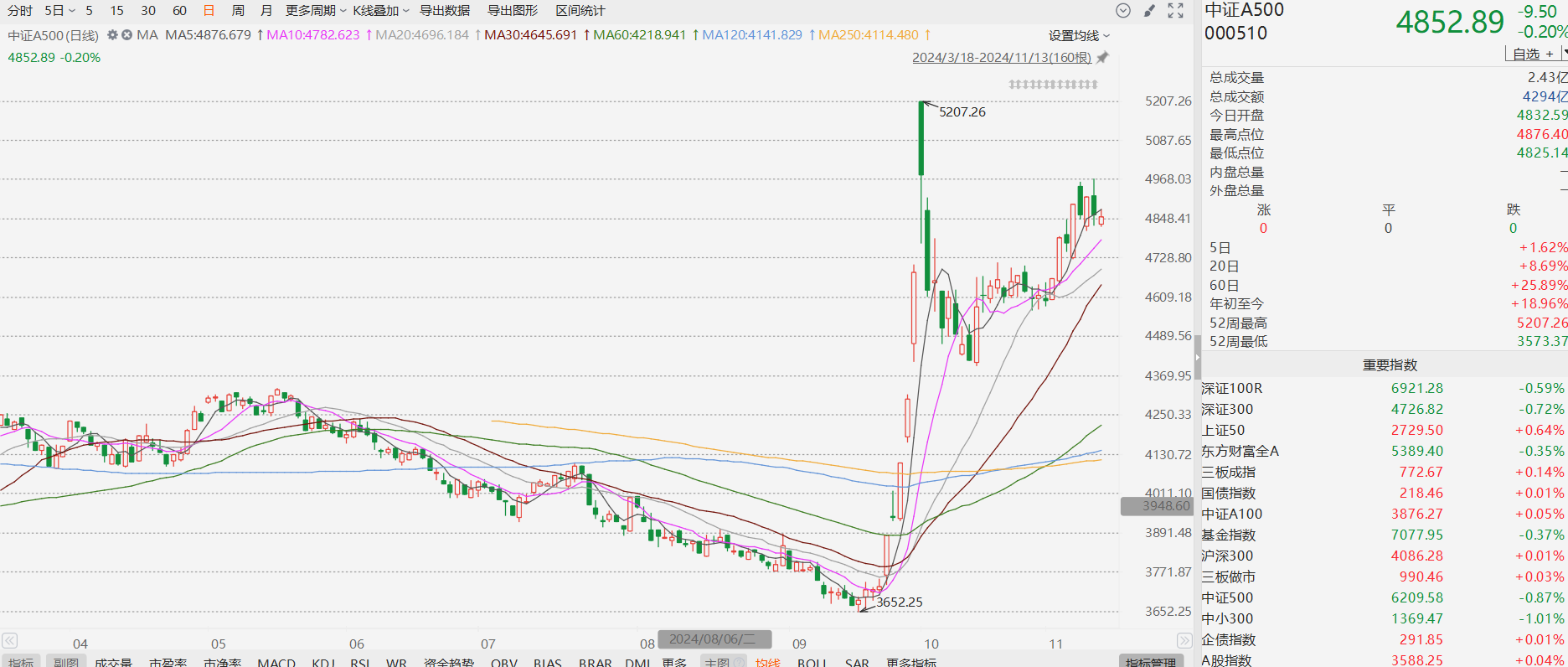Select 国债指数 index row
1568x667 pixels.
1384,494
